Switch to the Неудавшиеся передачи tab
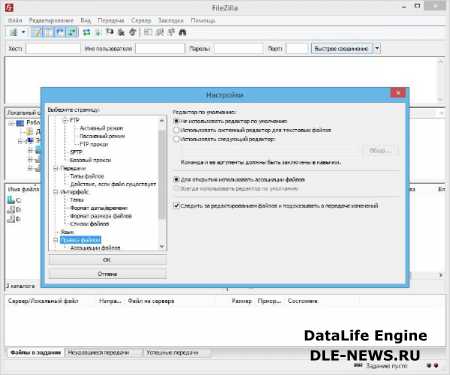This screenshot has height=375, width=450. pos(98,352)
